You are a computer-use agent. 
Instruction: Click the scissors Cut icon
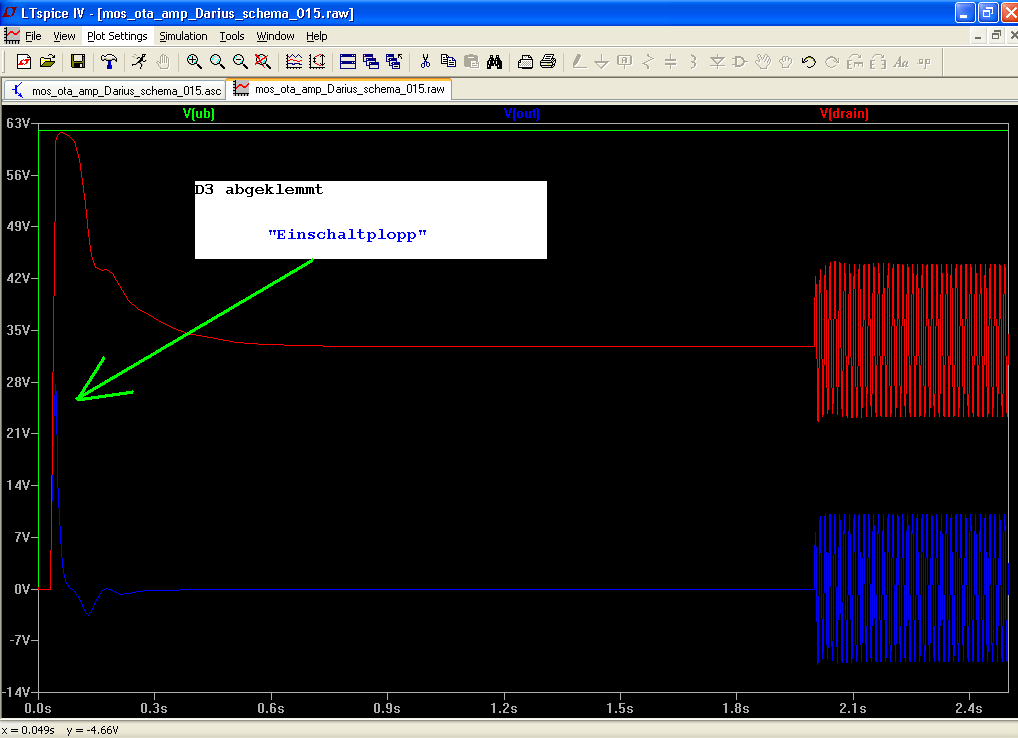coord(425,62)
